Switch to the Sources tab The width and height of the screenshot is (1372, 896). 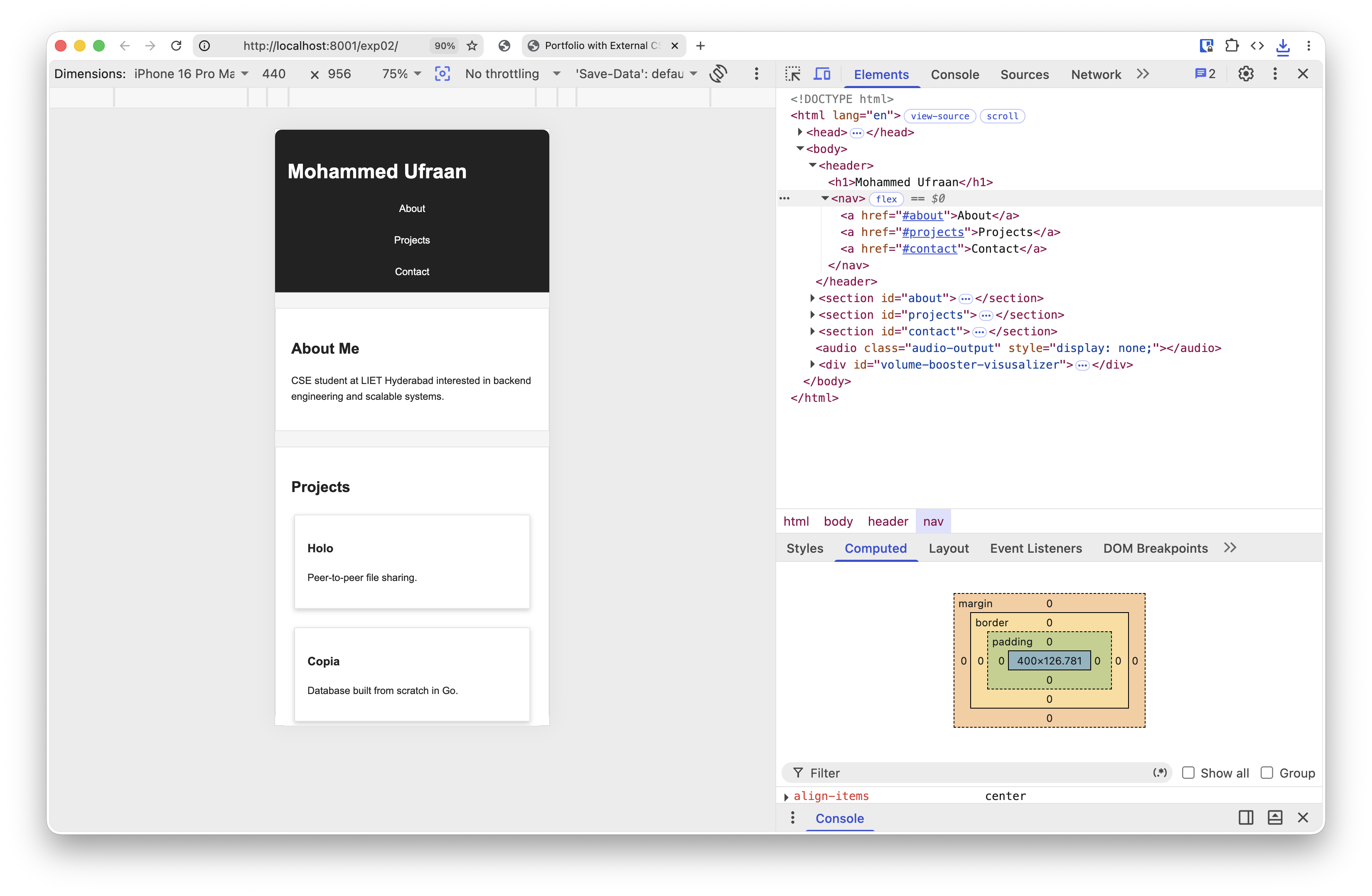(1024, 74)
